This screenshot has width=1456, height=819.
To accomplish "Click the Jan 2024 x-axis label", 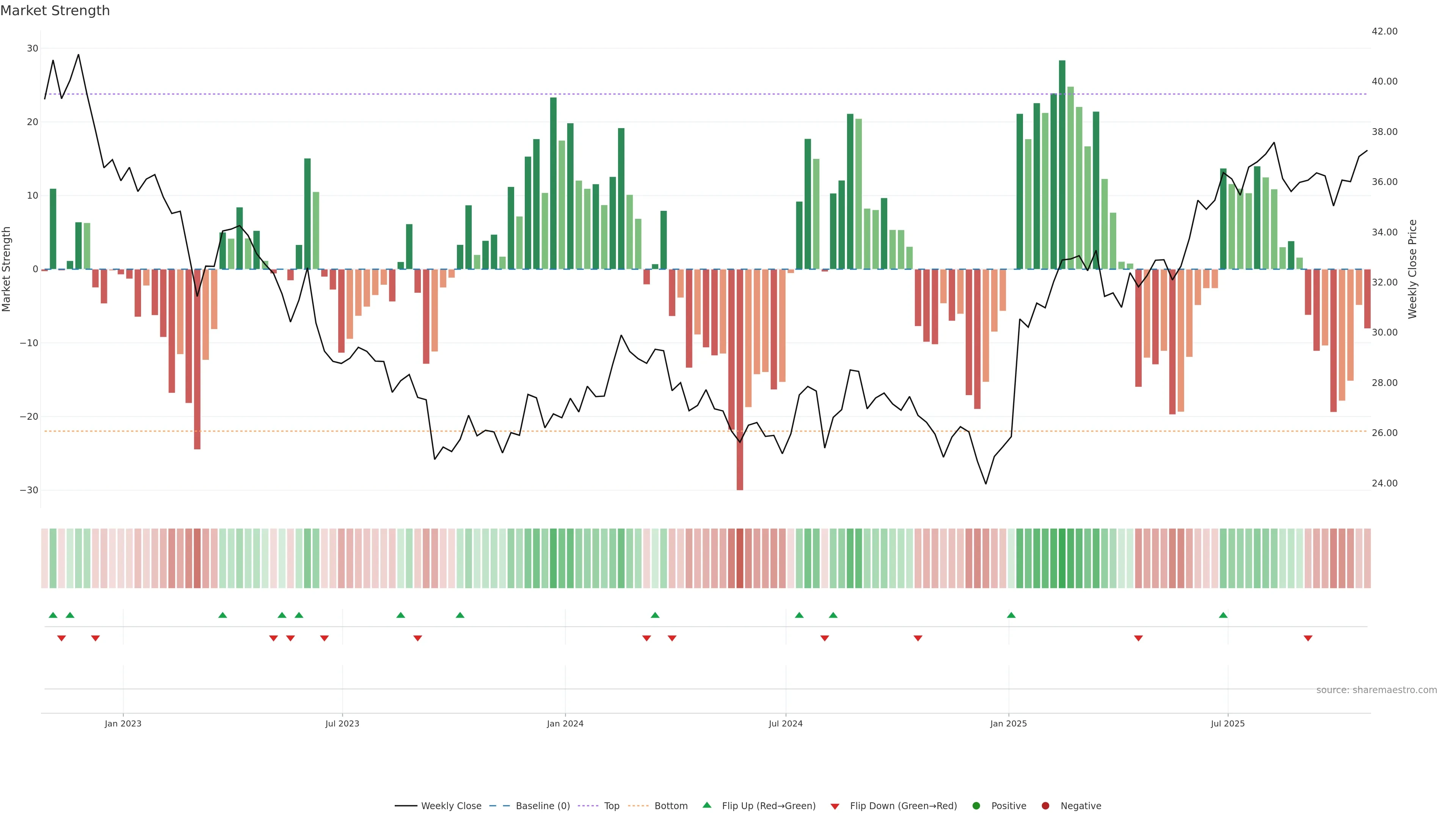I will coord(565,723).
